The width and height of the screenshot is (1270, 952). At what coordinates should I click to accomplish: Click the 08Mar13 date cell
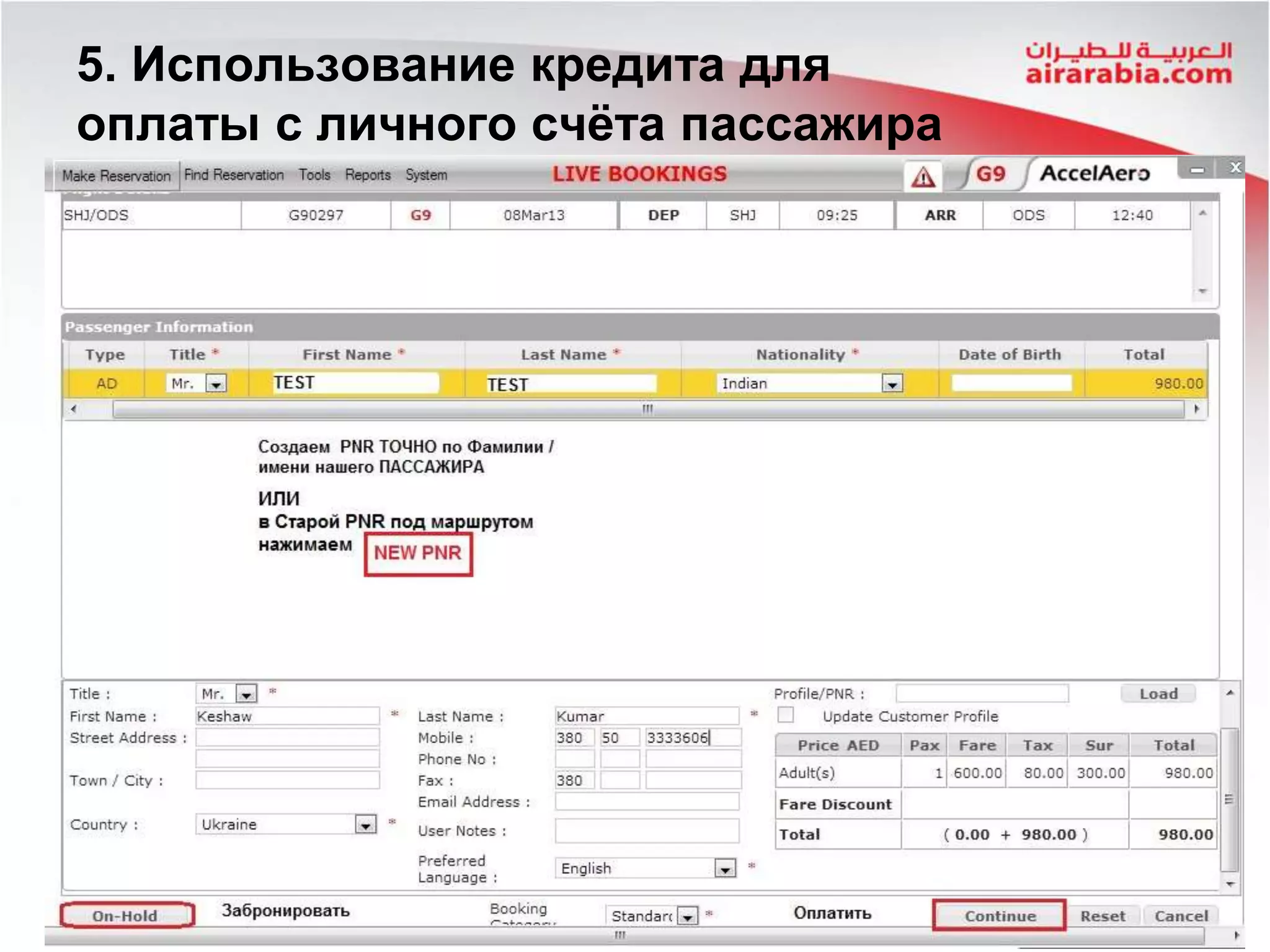pyautogui.click(x=534, y=216)
